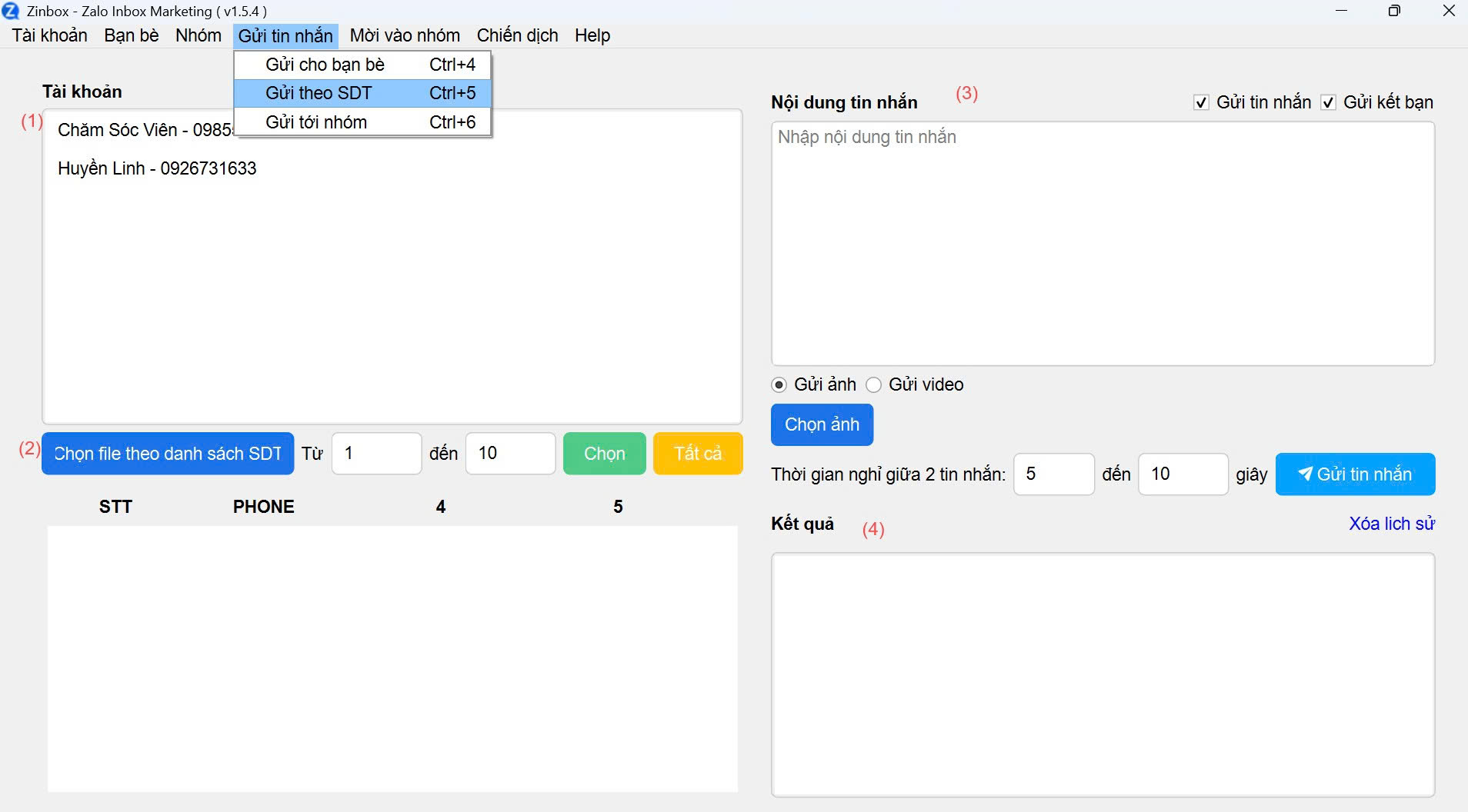Click the Zinbox app logo icon
The width and height of the screenshot is (1468, 812).
click(x=11, y=11)
